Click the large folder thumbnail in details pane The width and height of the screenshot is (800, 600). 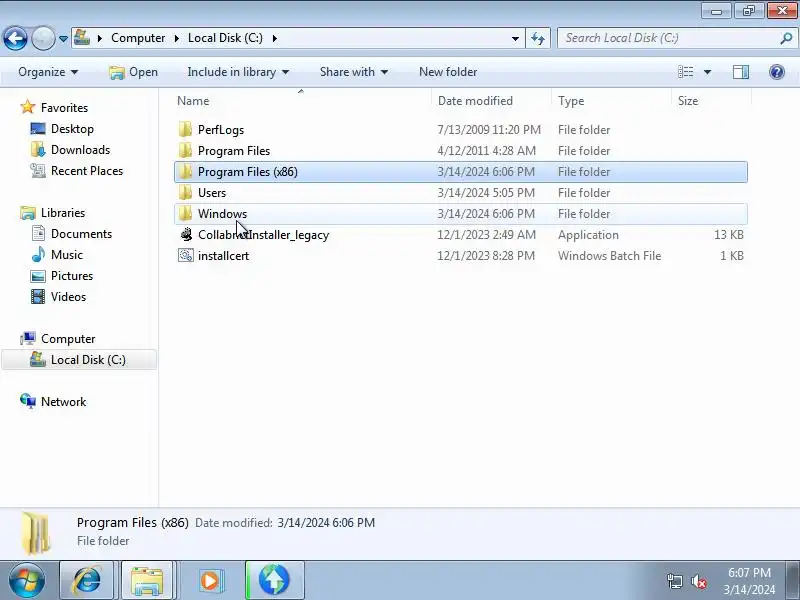click(x=36, y=533)
